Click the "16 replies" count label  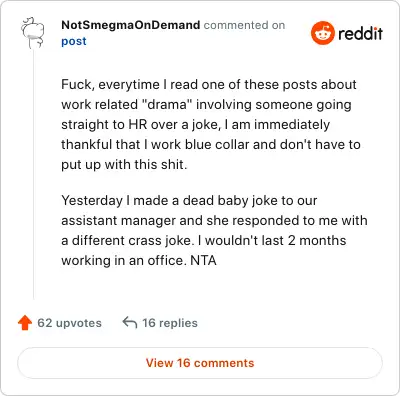pyautogui.click(x=170, y=323)
